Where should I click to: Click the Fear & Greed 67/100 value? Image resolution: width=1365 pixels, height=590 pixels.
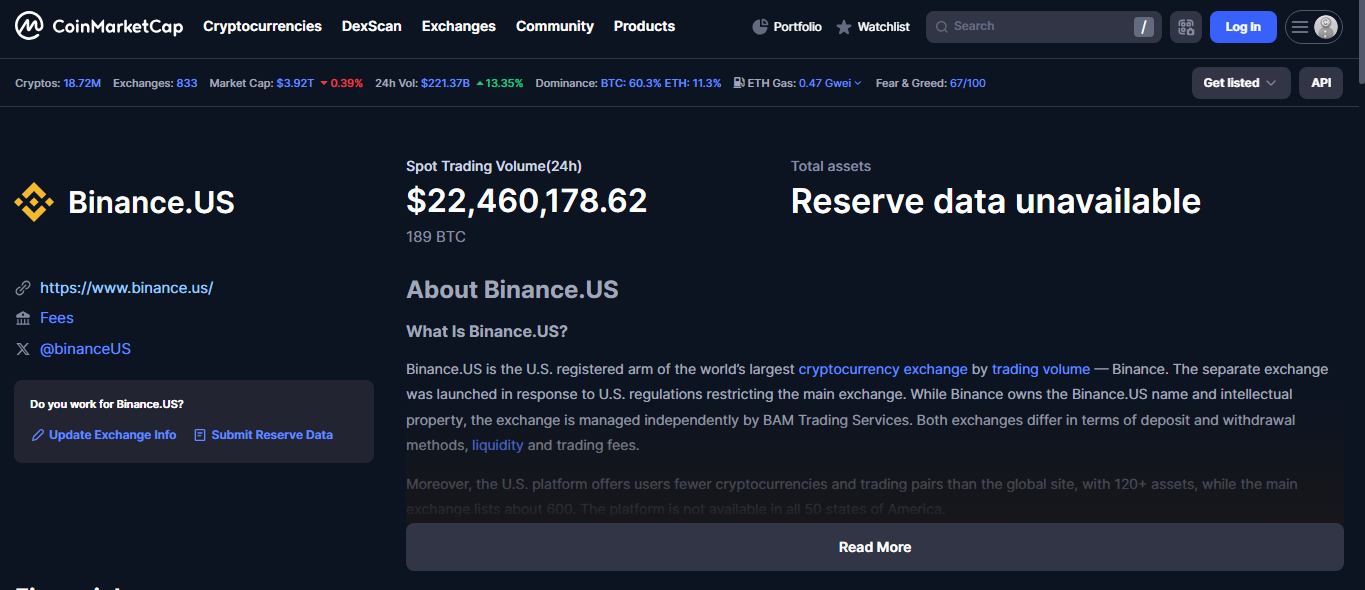coord(967,83)
